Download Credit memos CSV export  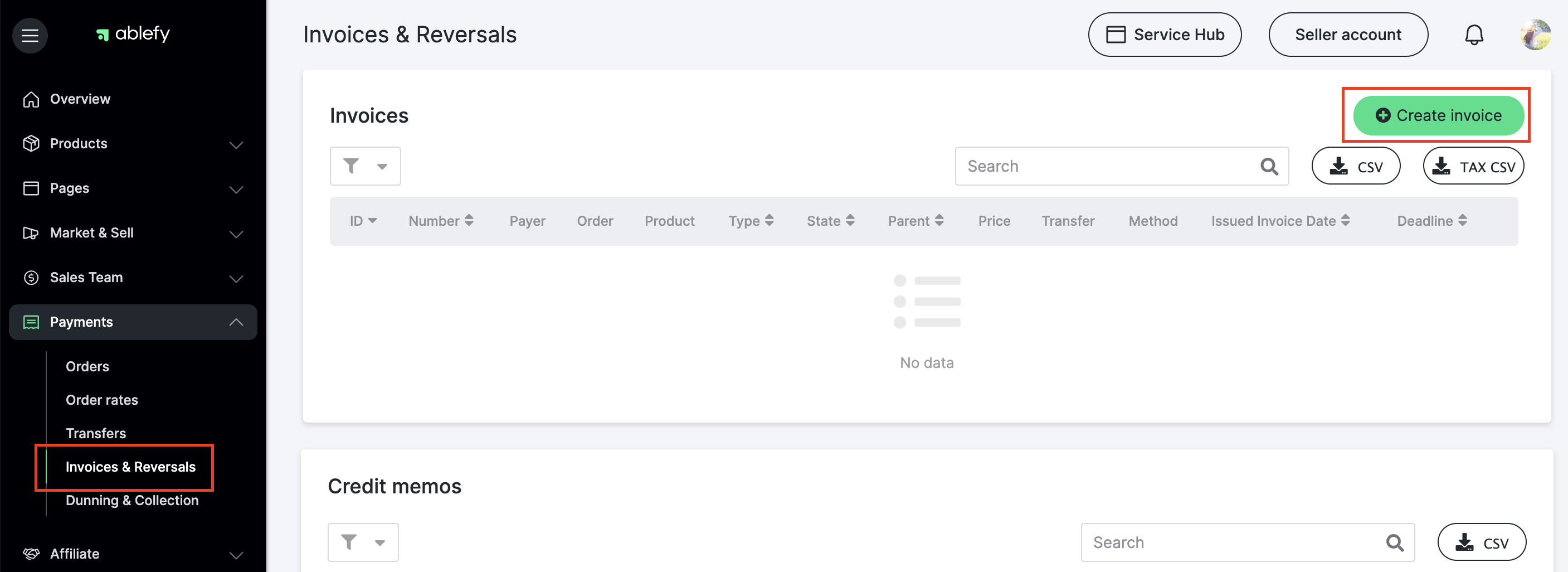pos(1482,542)
